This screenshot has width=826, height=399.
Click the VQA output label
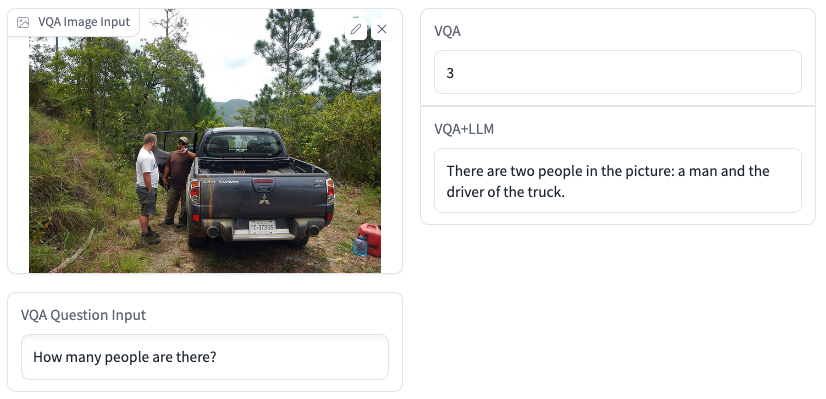click(447, 31)
